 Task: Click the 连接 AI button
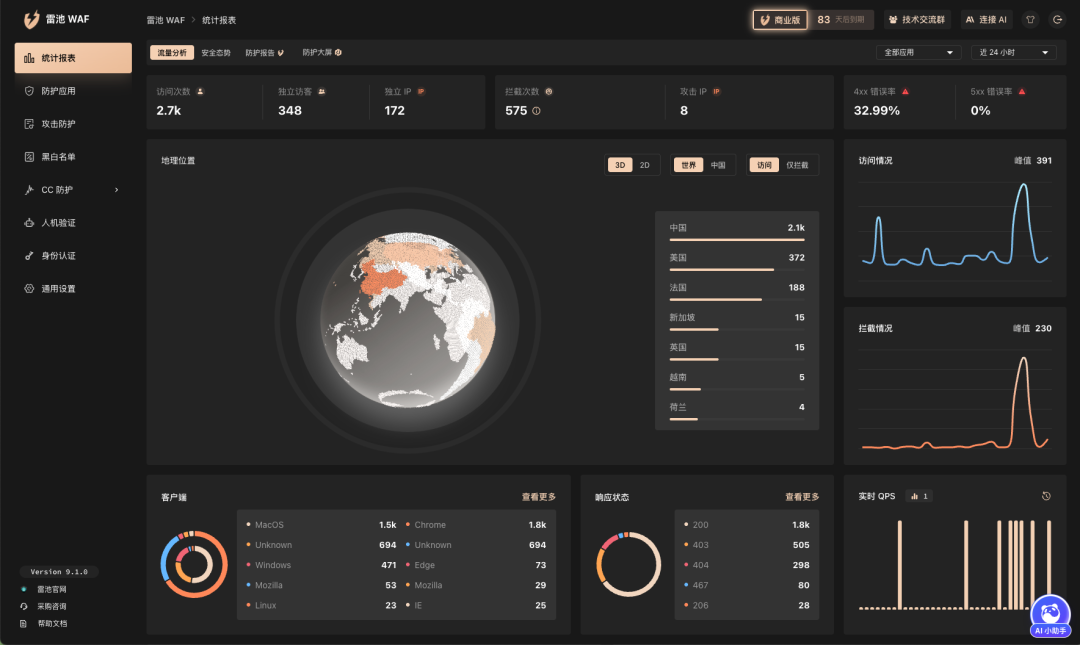[986, 20]
